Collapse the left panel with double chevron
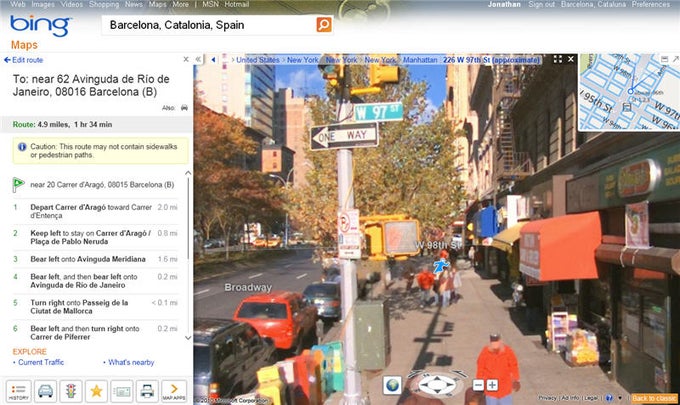The width and height of the screenshot is (680, 405). coord(198,59)
